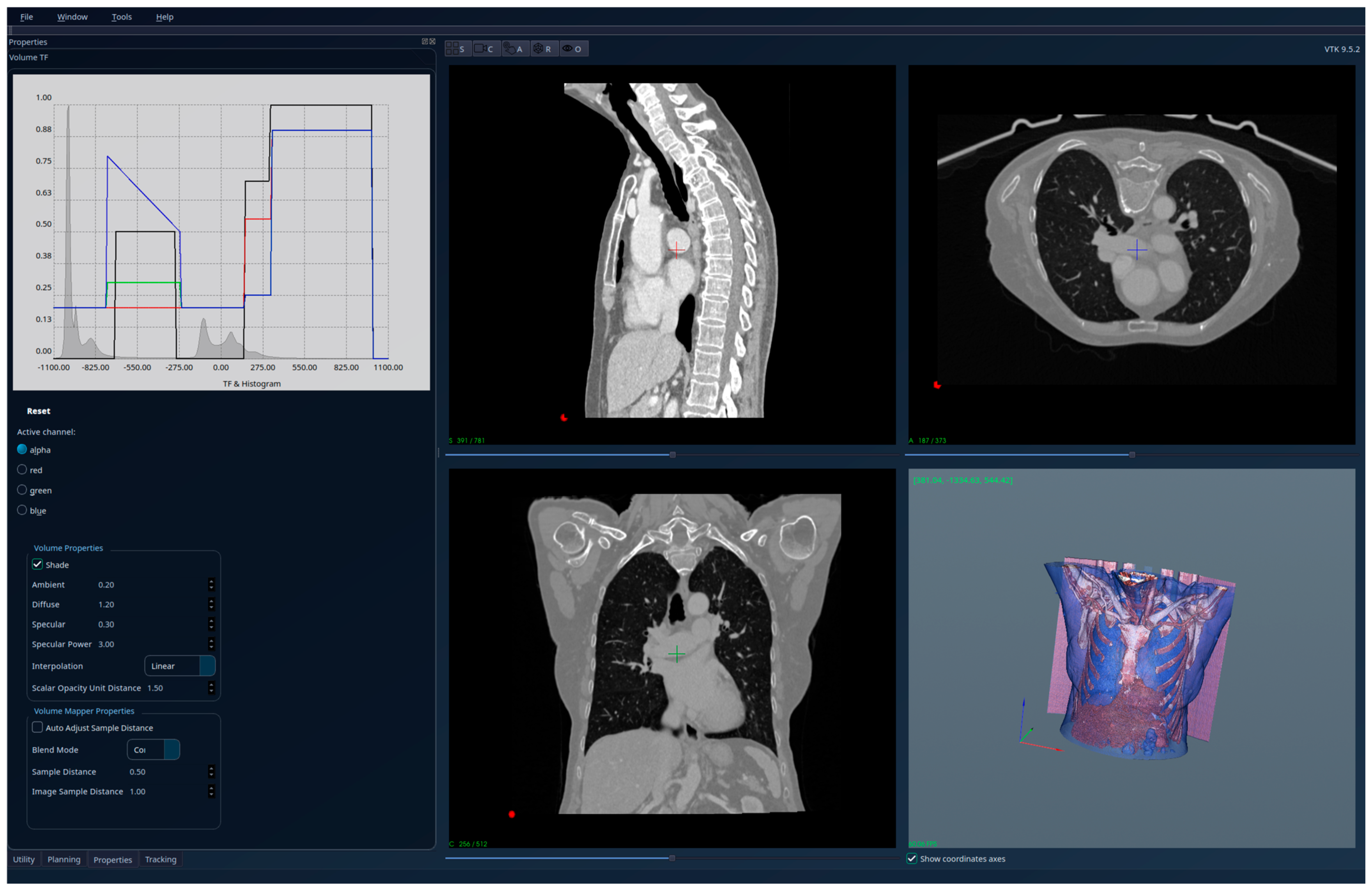The image size is (1372, 893).
Task: Increase Sample Distance spinner value
Action: [211, 768]
